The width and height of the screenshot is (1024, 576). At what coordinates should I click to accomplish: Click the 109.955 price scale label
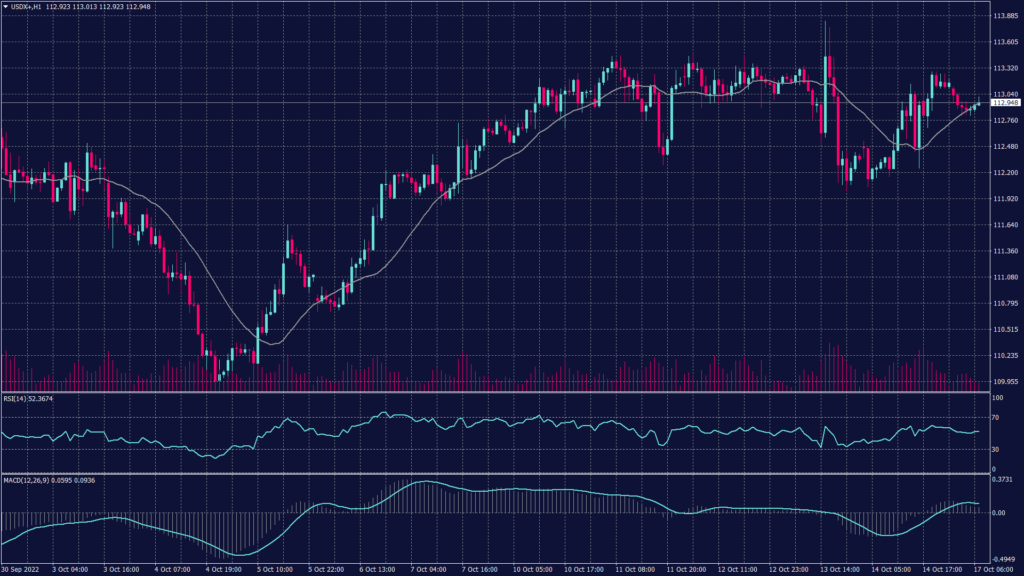[x=1004, y=381]
